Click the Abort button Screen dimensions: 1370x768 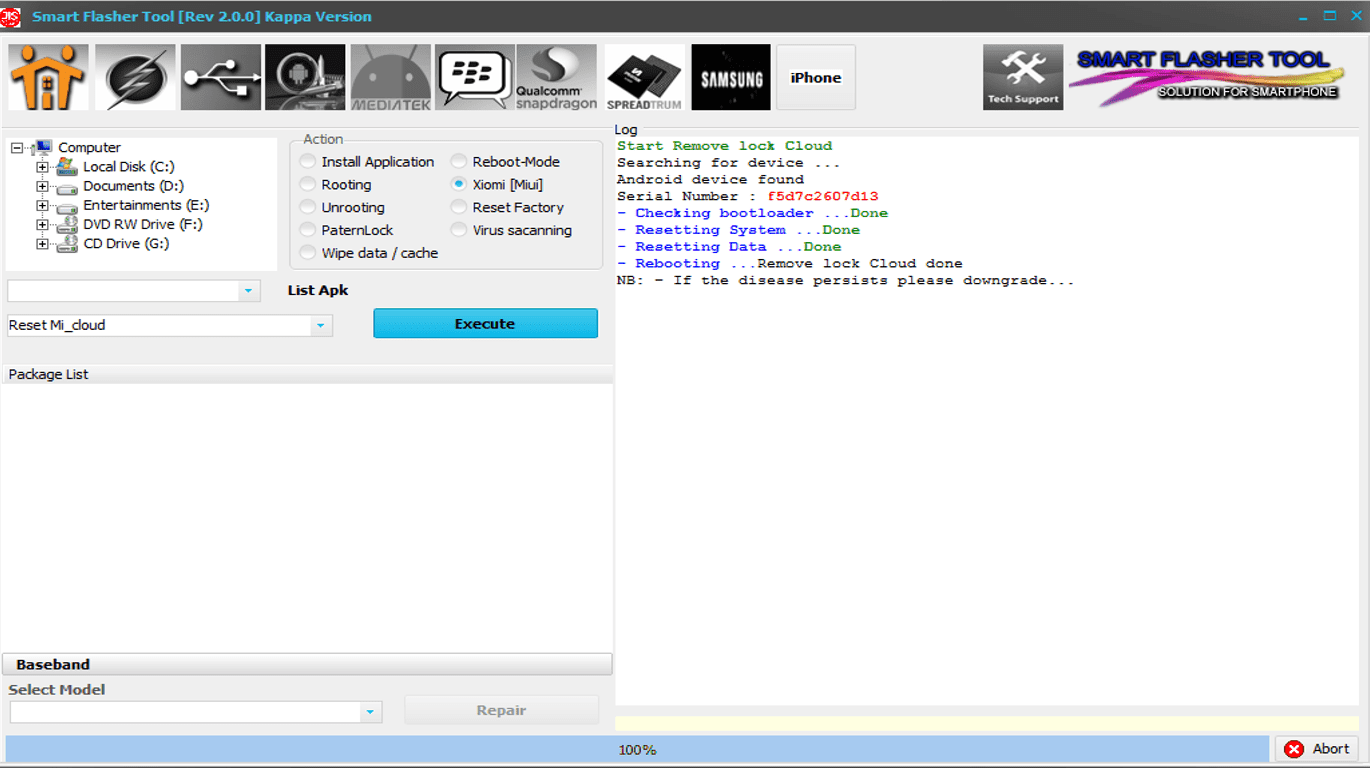1316,749
